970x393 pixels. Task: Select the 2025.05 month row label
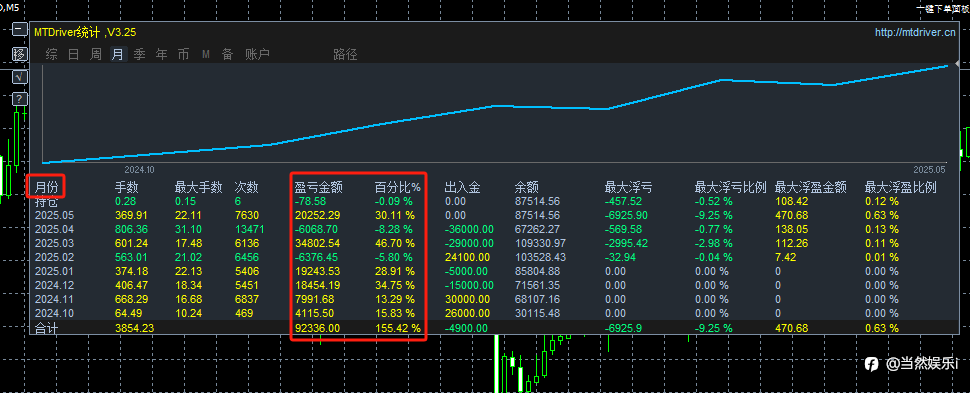coord(54,215)
